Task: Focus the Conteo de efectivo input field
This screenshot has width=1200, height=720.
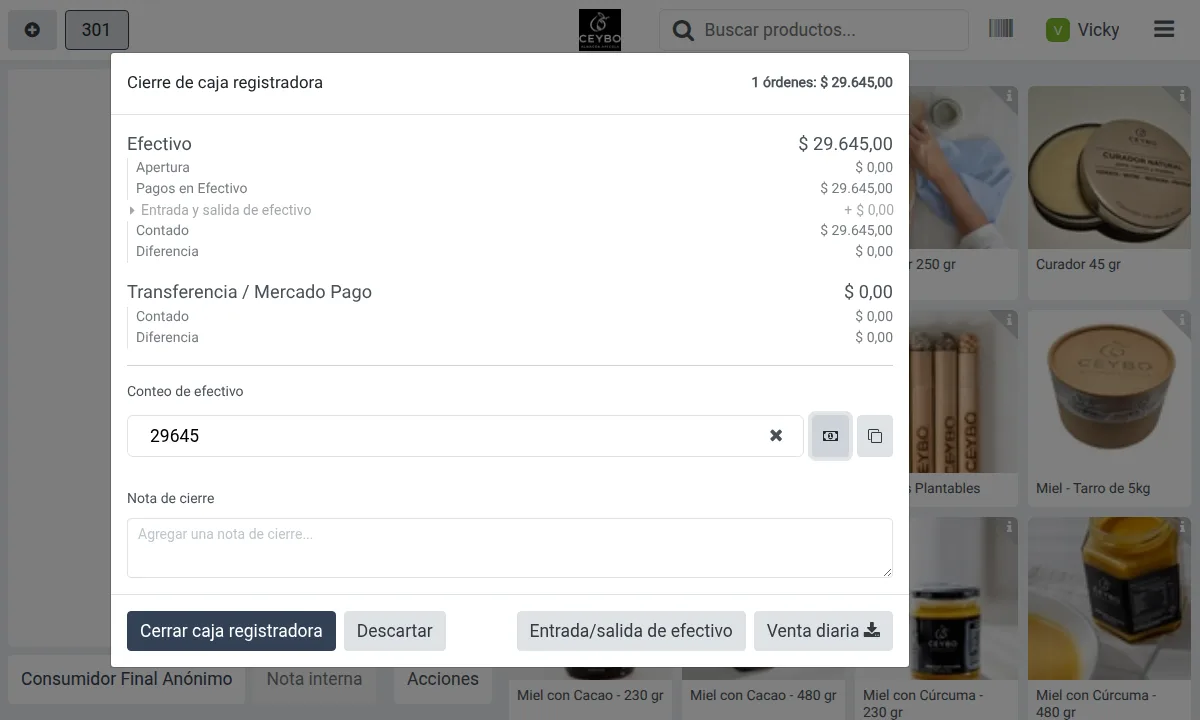Action: click(465, 436)
